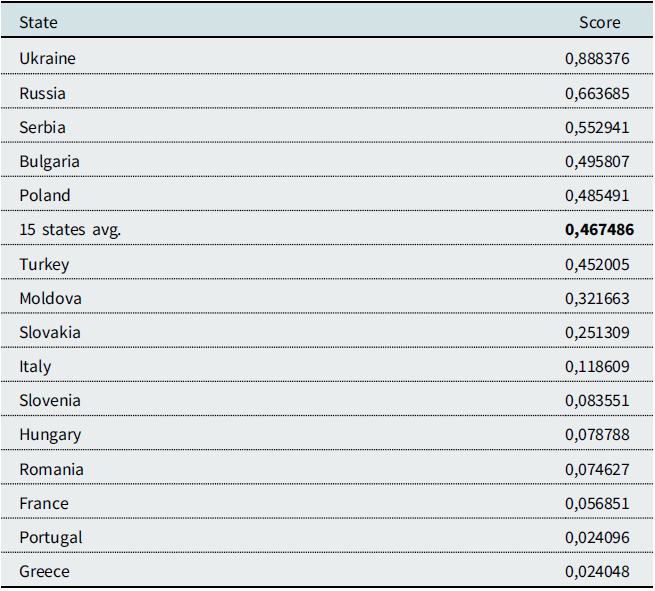Click Bulgaria's score 0,495807
Image resolution: width=655 pixels, height=591 pixels.
coord(598,161)
